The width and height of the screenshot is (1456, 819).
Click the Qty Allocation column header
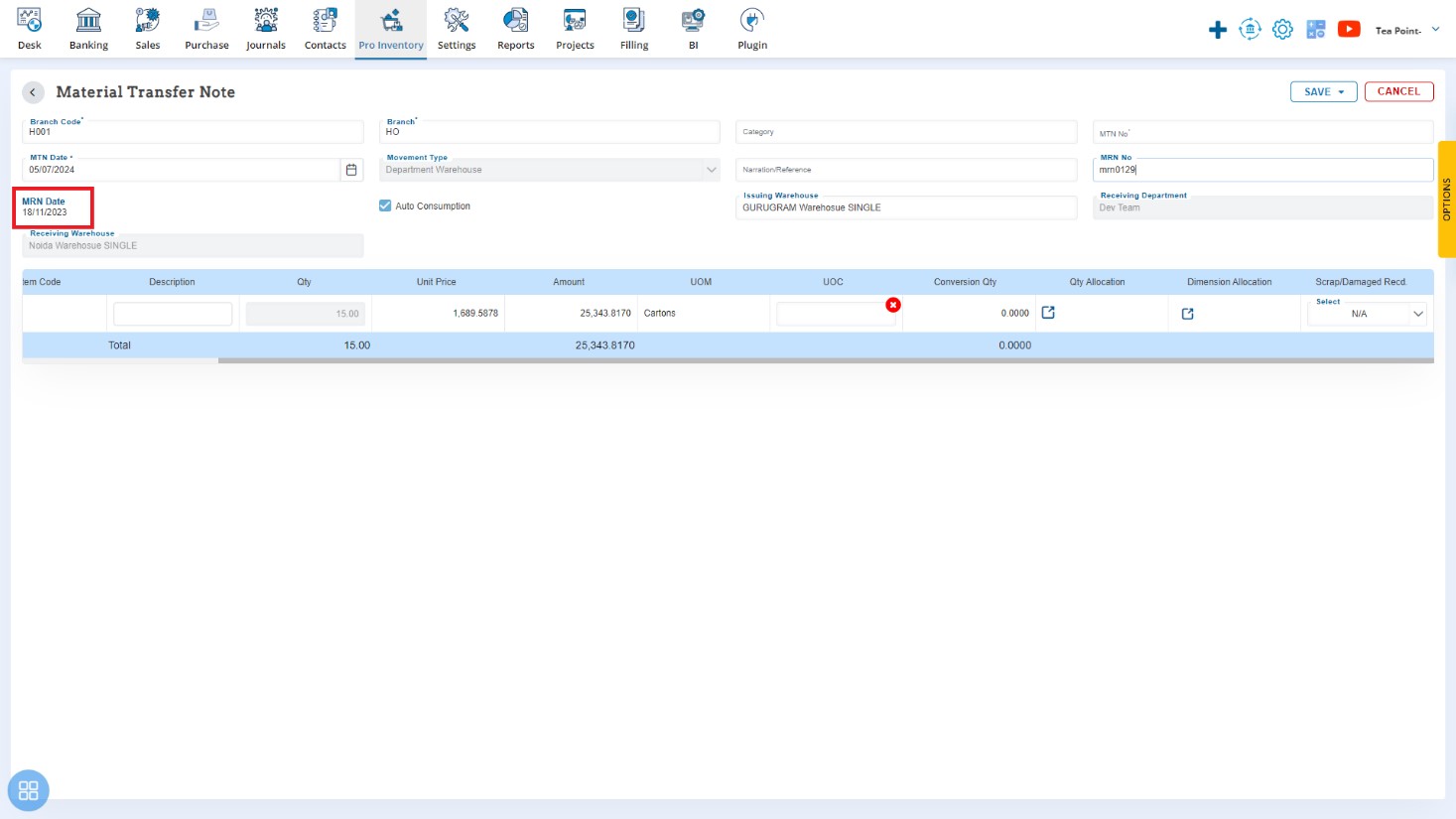[x=1098, y=282]
